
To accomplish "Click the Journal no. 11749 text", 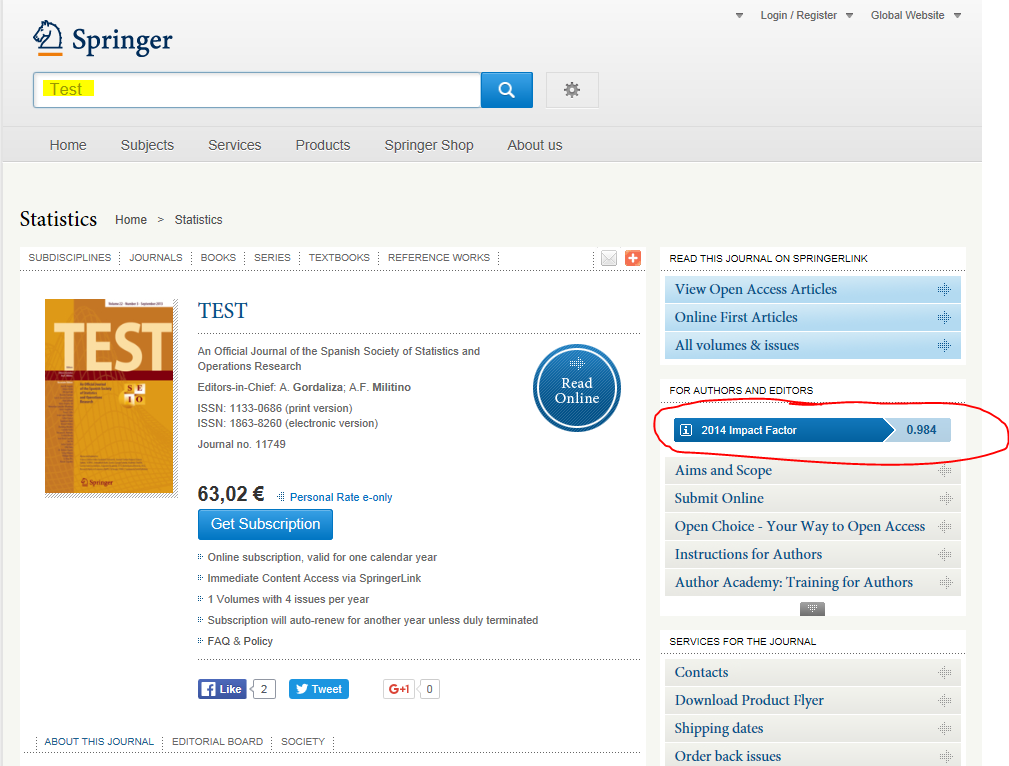I will (241, 444).
